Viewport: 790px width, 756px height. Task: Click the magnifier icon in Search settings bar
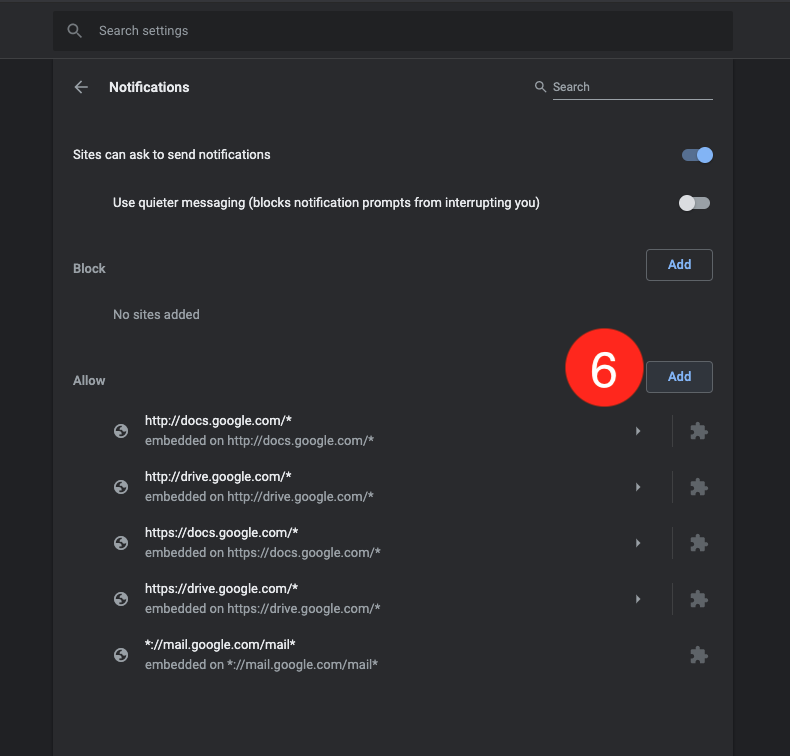click(x=75, y=31)
